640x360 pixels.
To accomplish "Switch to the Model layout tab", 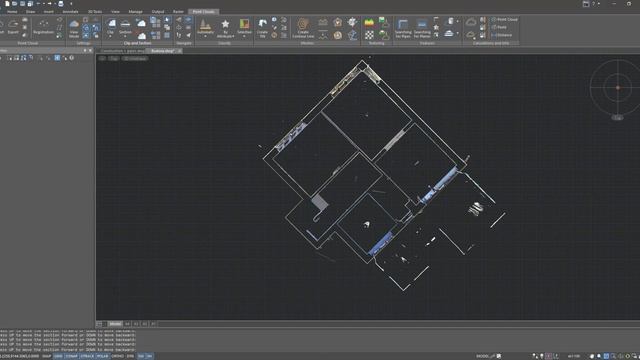I will [115, 324].
